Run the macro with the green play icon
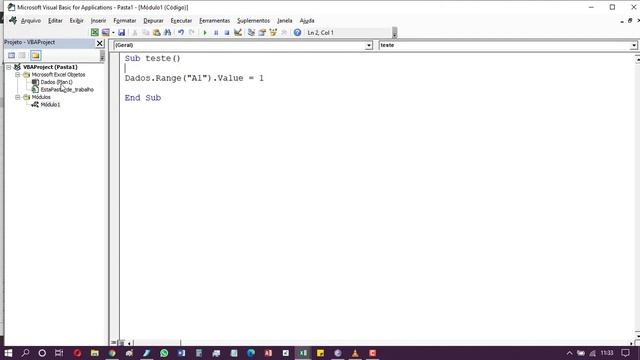640x360 pixels. [205, 32]
